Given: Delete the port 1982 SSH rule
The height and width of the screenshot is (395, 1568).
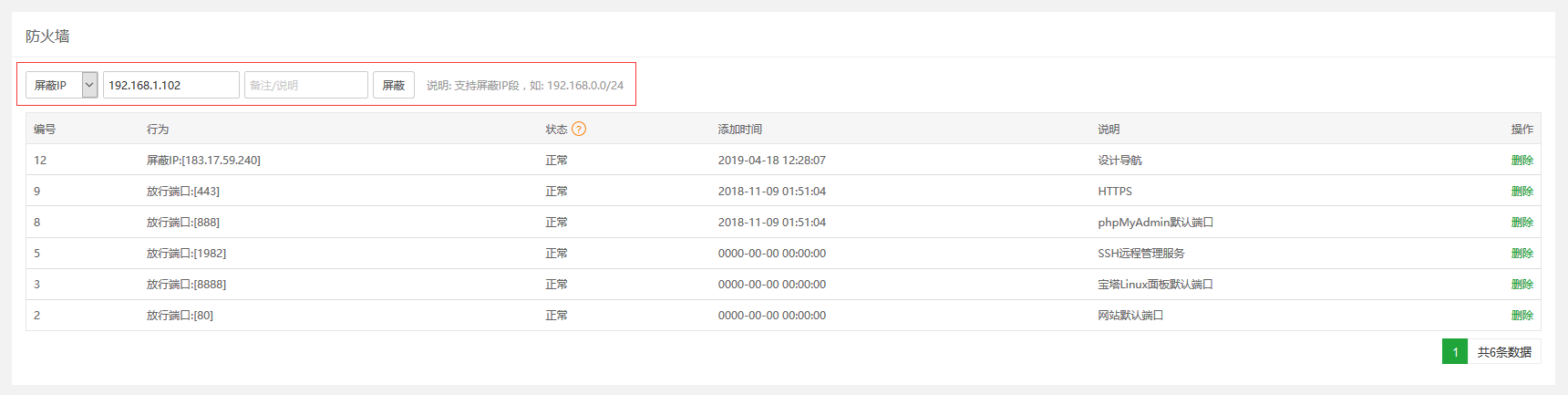Looking at the screenshot, I should pos(1522,254).
